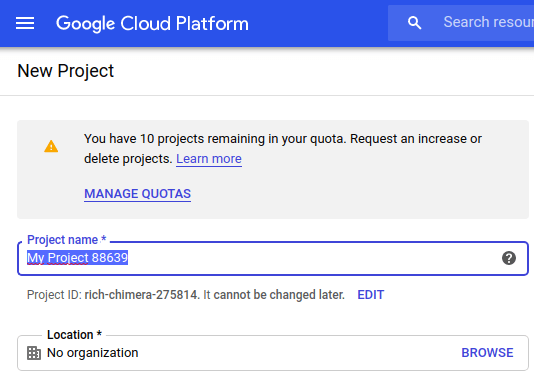The width and height of the screenshot is (534, 373).
Task: Select the No organization location field
Action: [273, 353]
